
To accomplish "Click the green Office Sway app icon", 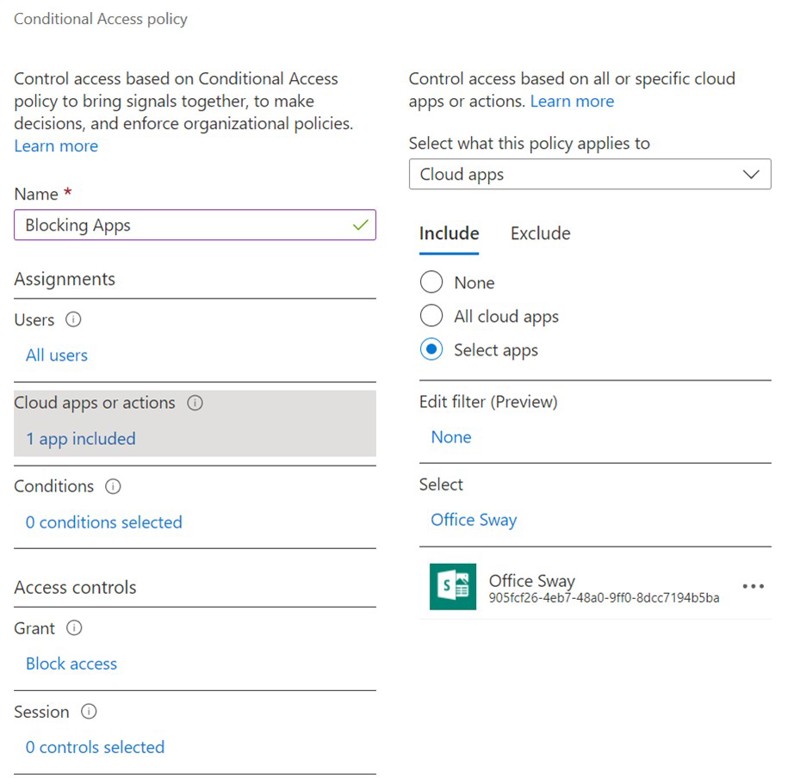I will tap(452, 587).
